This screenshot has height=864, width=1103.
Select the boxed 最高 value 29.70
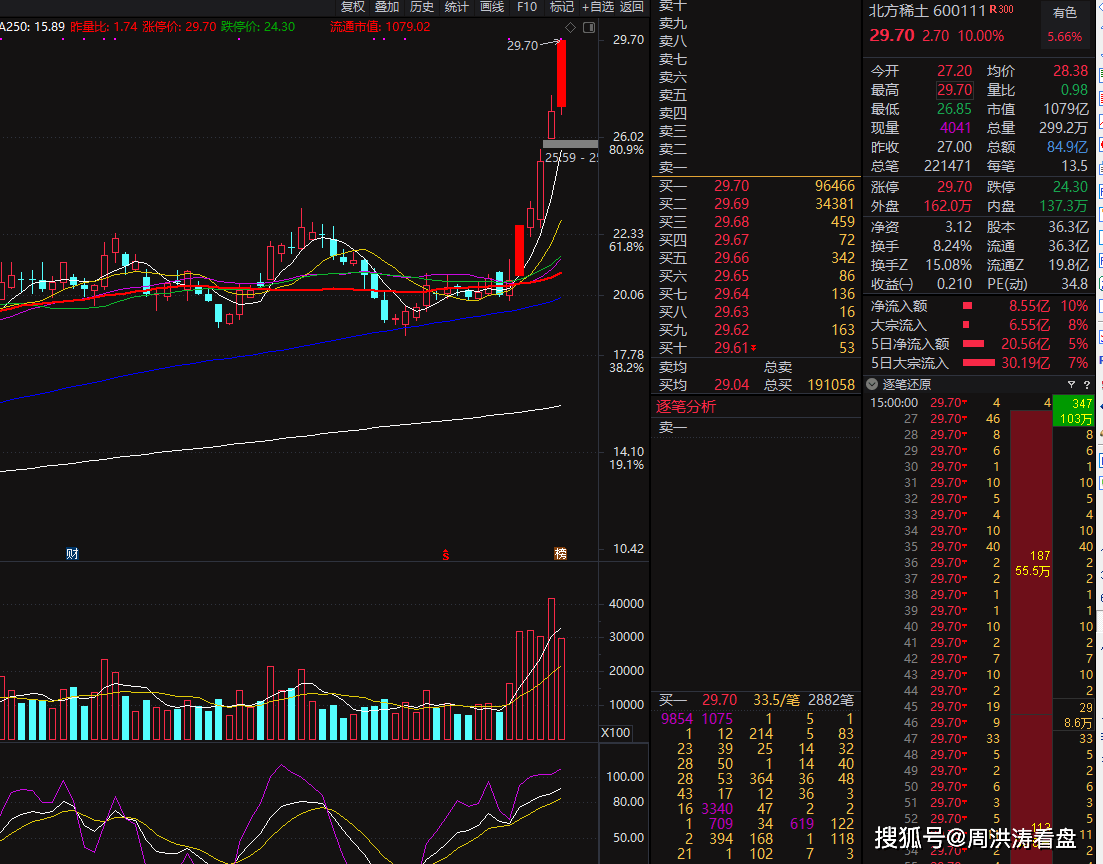(x=954, y=90)
